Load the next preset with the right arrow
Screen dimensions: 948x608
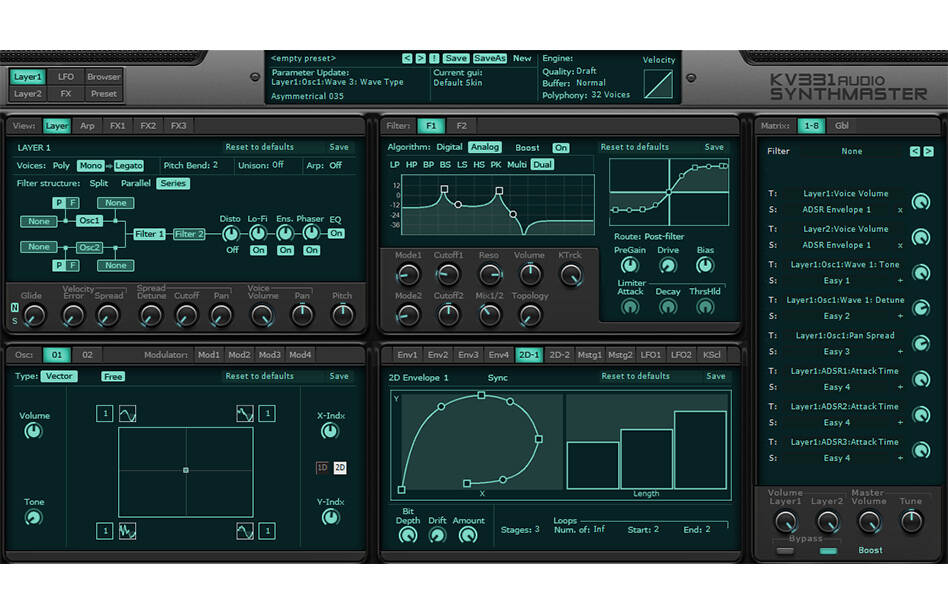[420, 58]
